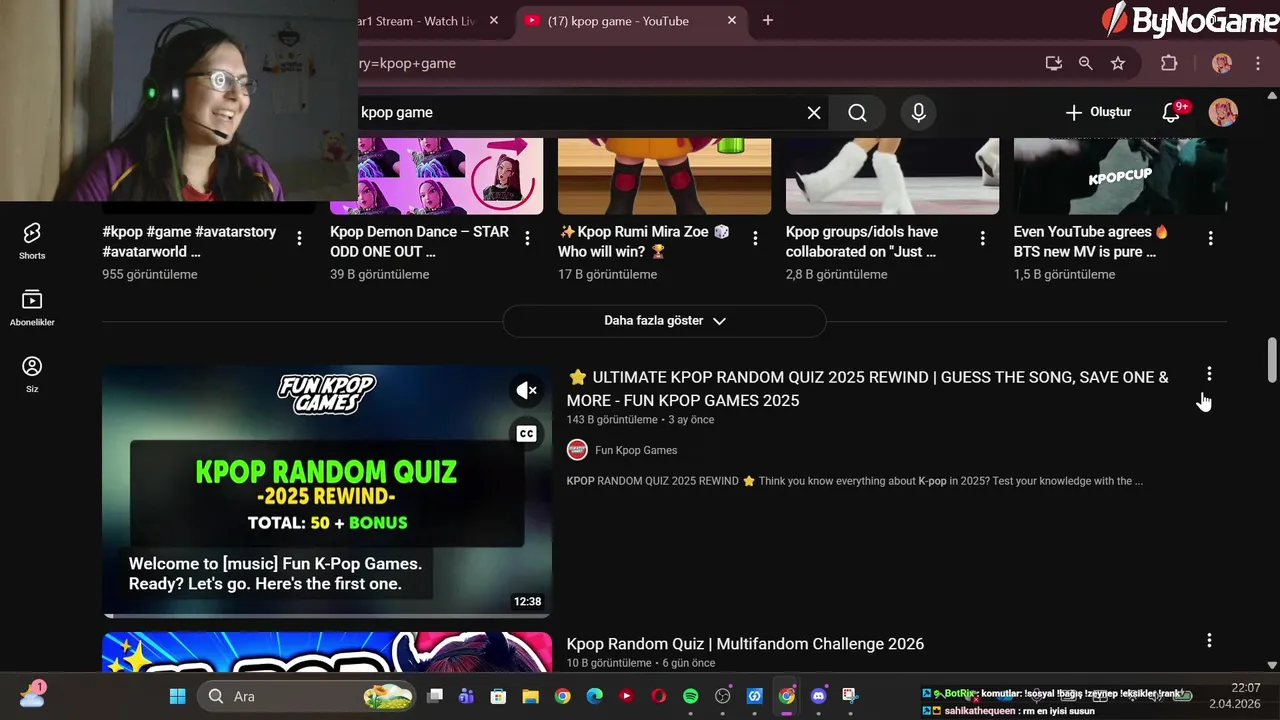
Task: Start voice search with microphone icon
Action: (919, 113)
